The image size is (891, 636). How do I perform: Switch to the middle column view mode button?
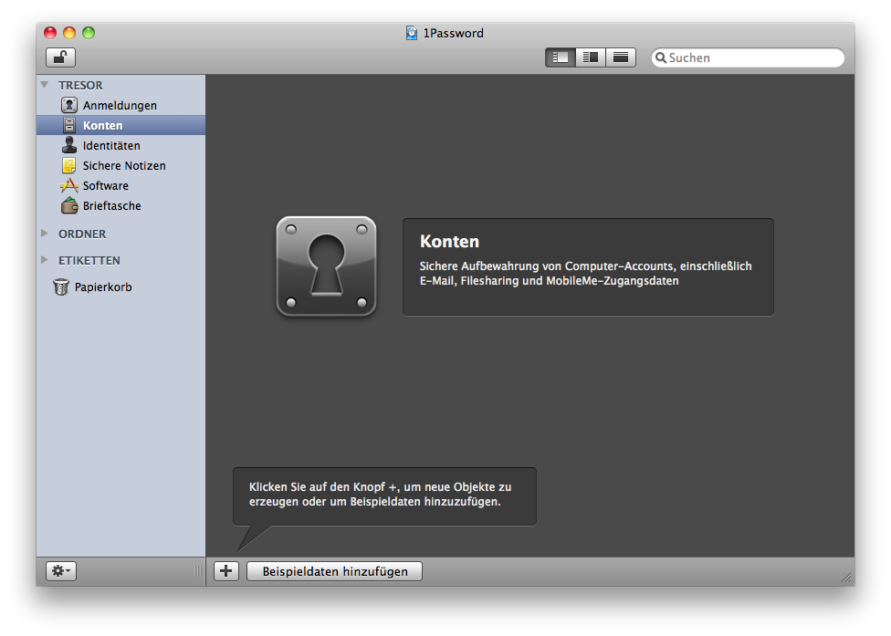pyautogui.click(x=590, y=57)
